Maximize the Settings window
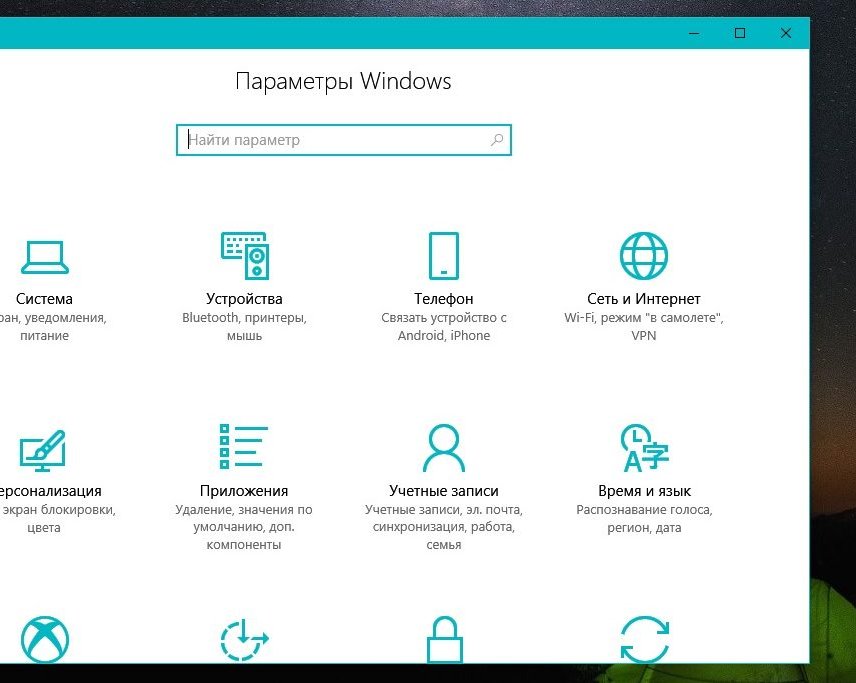The height and width of the screenshot is (683, 856). click(x=740, y=33)
